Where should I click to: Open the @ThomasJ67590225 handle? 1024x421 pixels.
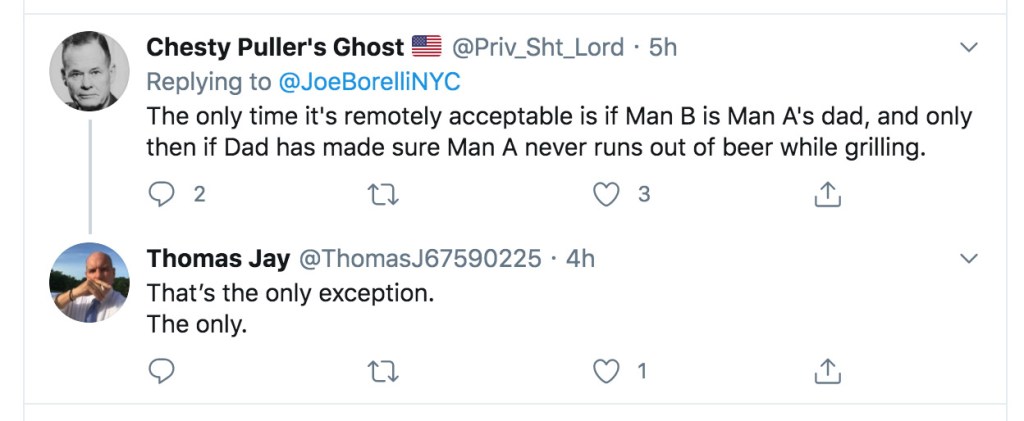421,259
